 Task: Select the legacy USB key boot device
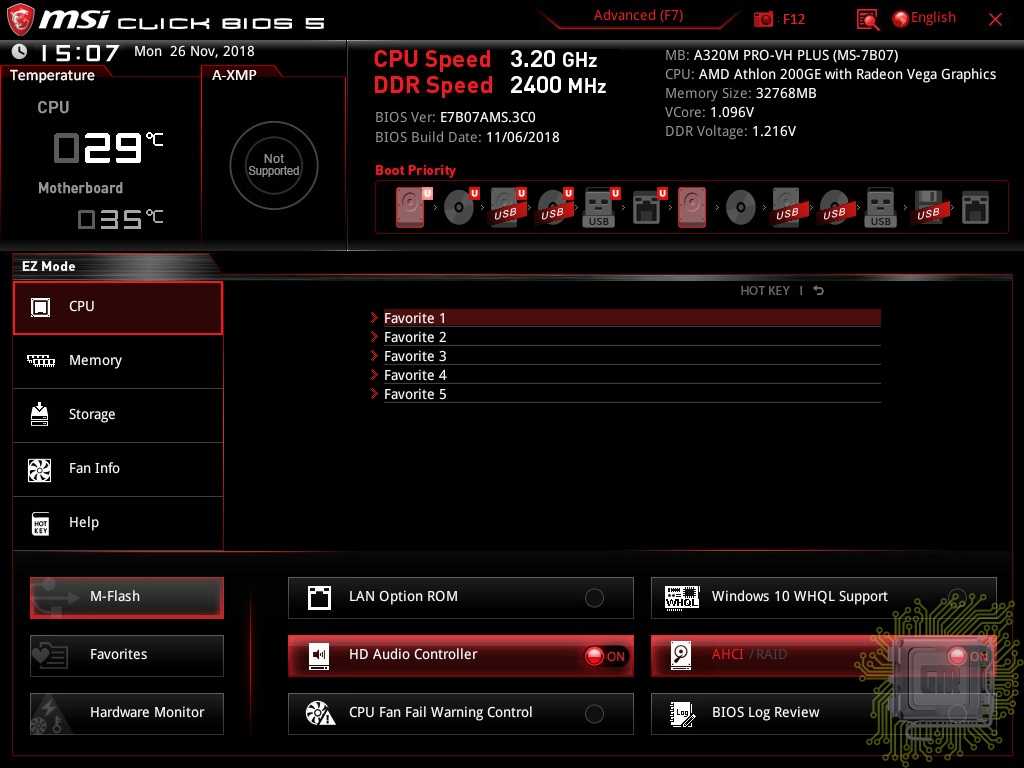pos(881,207)
